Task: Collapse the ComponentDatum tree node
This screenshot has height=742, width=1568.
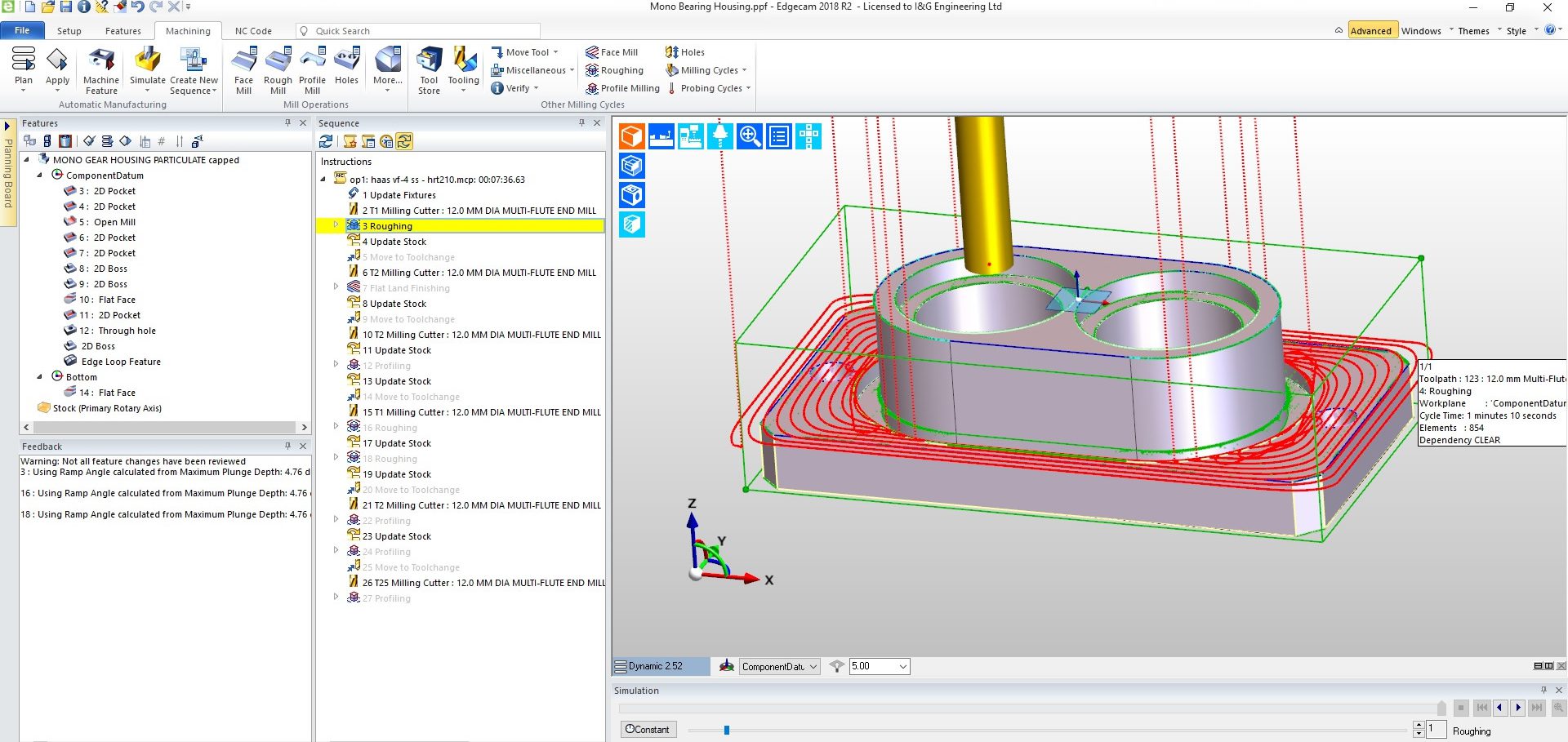Action: point(39,176)
